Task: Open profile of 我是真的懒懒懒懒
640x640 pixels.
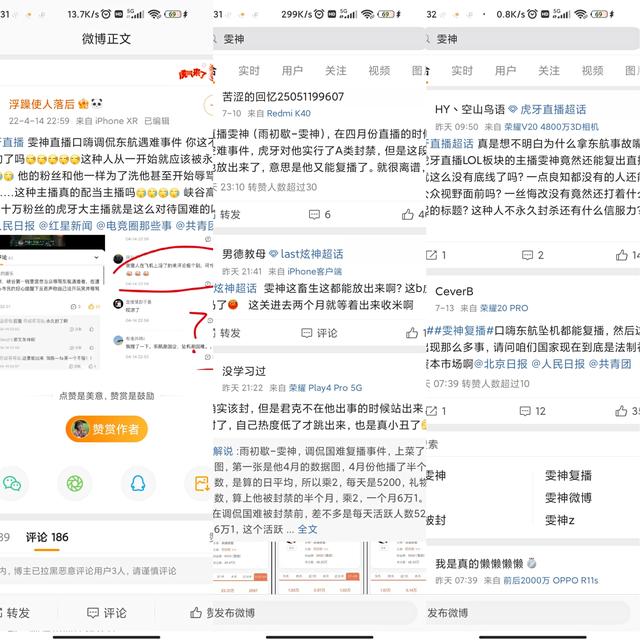Action: [x=479, y=564]
